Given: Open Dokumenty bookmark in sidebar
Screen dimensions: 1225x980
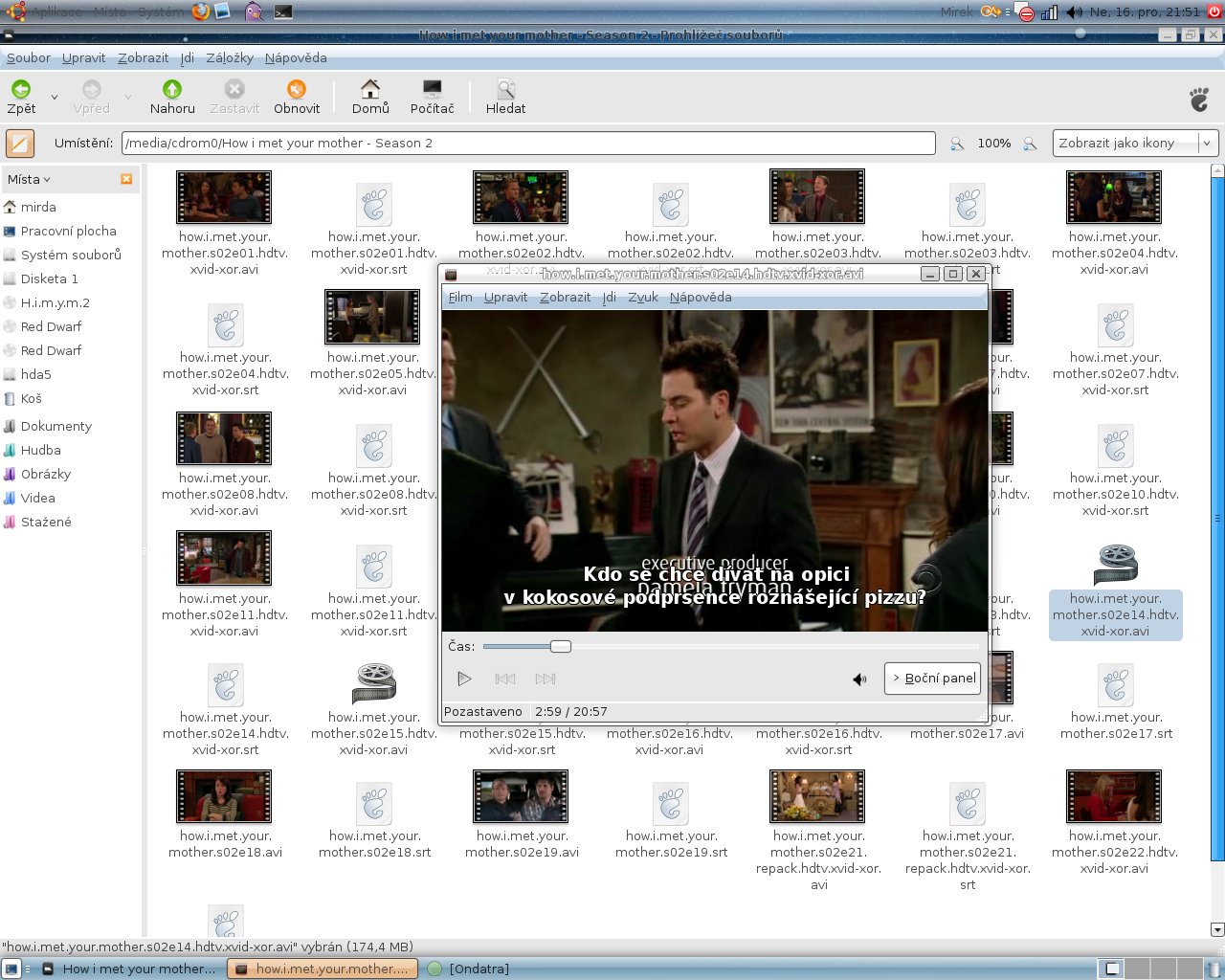Looking at the screenshot, I should (x=56, y=426).
